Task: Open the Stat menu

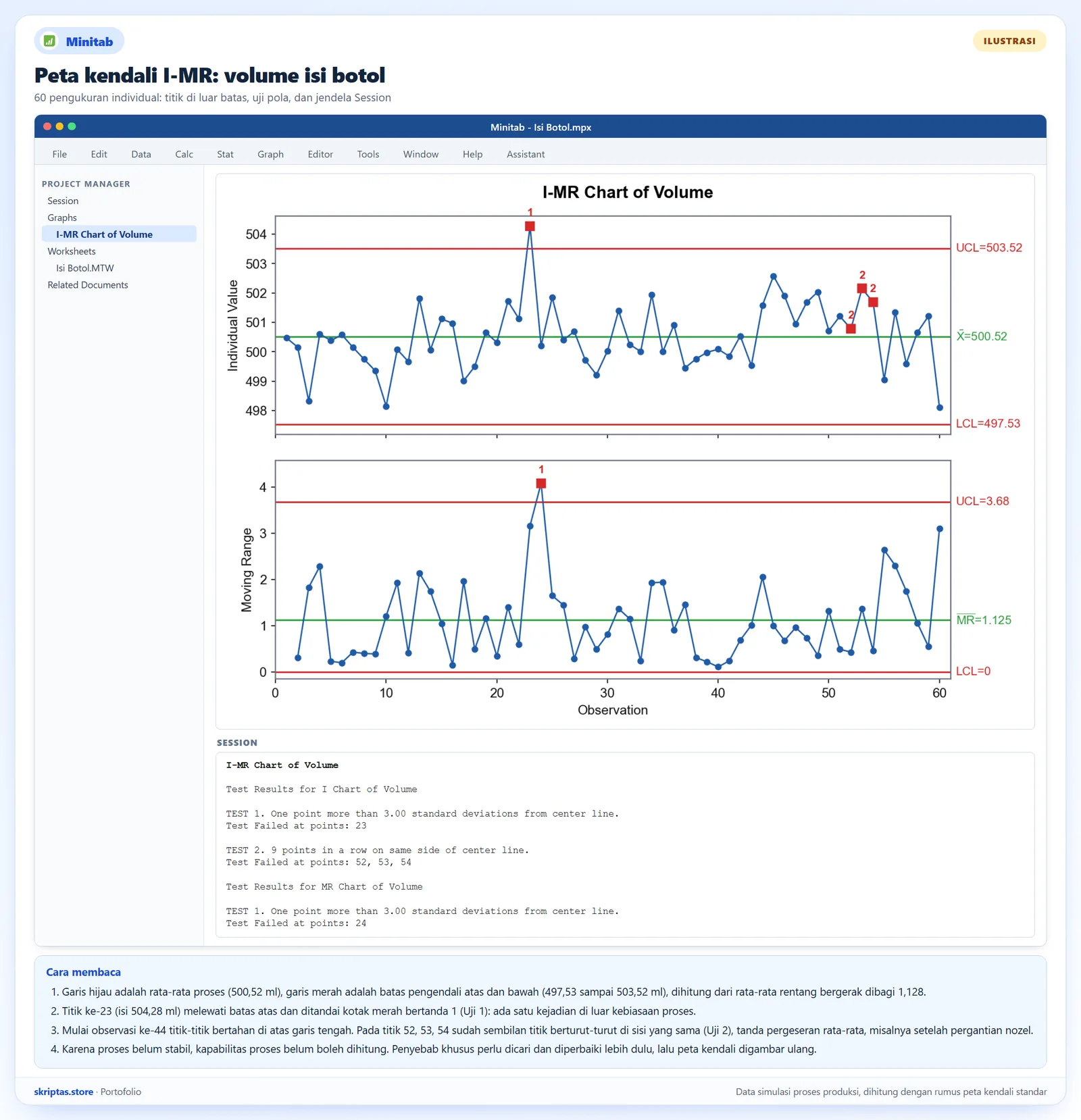Action: click(x=225, y=154)
